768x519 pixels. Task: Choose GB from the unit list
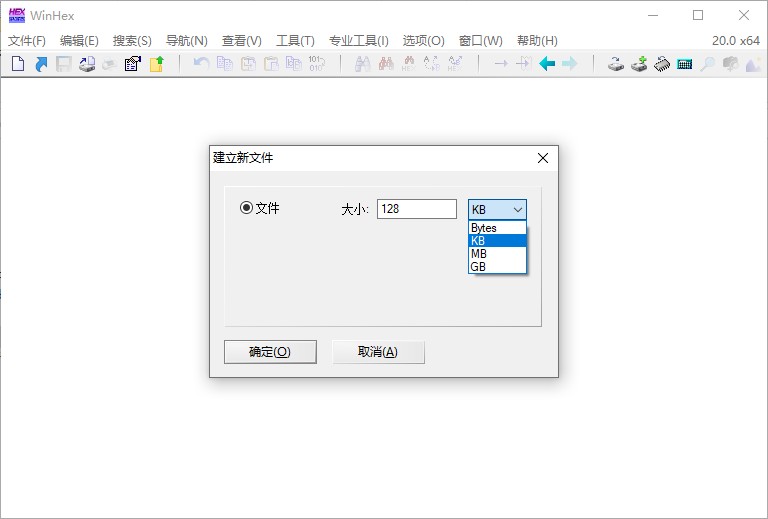[497, 266]
